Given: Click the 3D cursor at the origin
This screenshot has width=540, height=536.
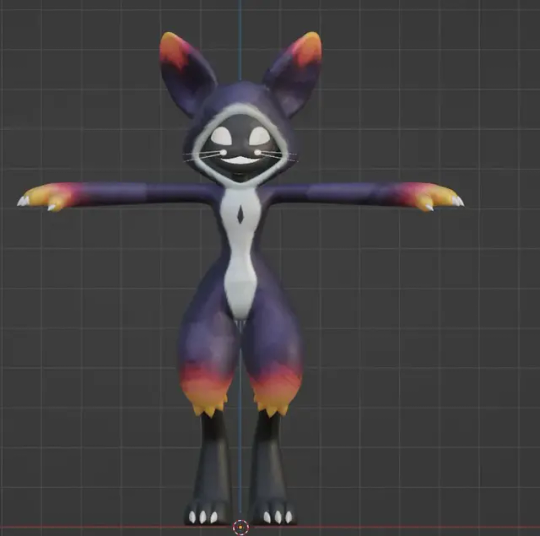Looking at the screenshot, I should pos(240,527).
